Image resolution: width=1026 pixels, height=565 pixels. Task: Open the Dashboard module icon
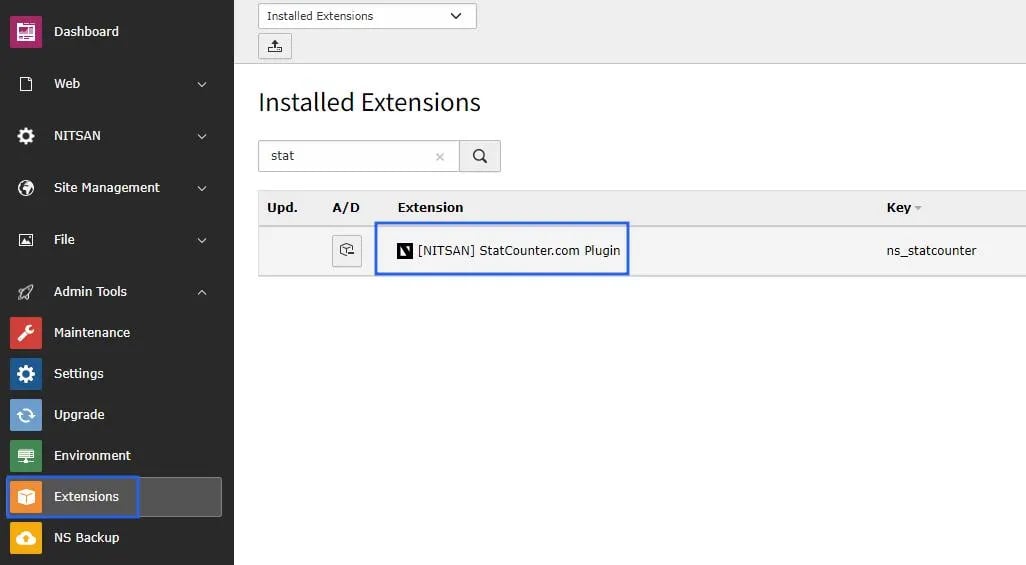tap(26, 31)
